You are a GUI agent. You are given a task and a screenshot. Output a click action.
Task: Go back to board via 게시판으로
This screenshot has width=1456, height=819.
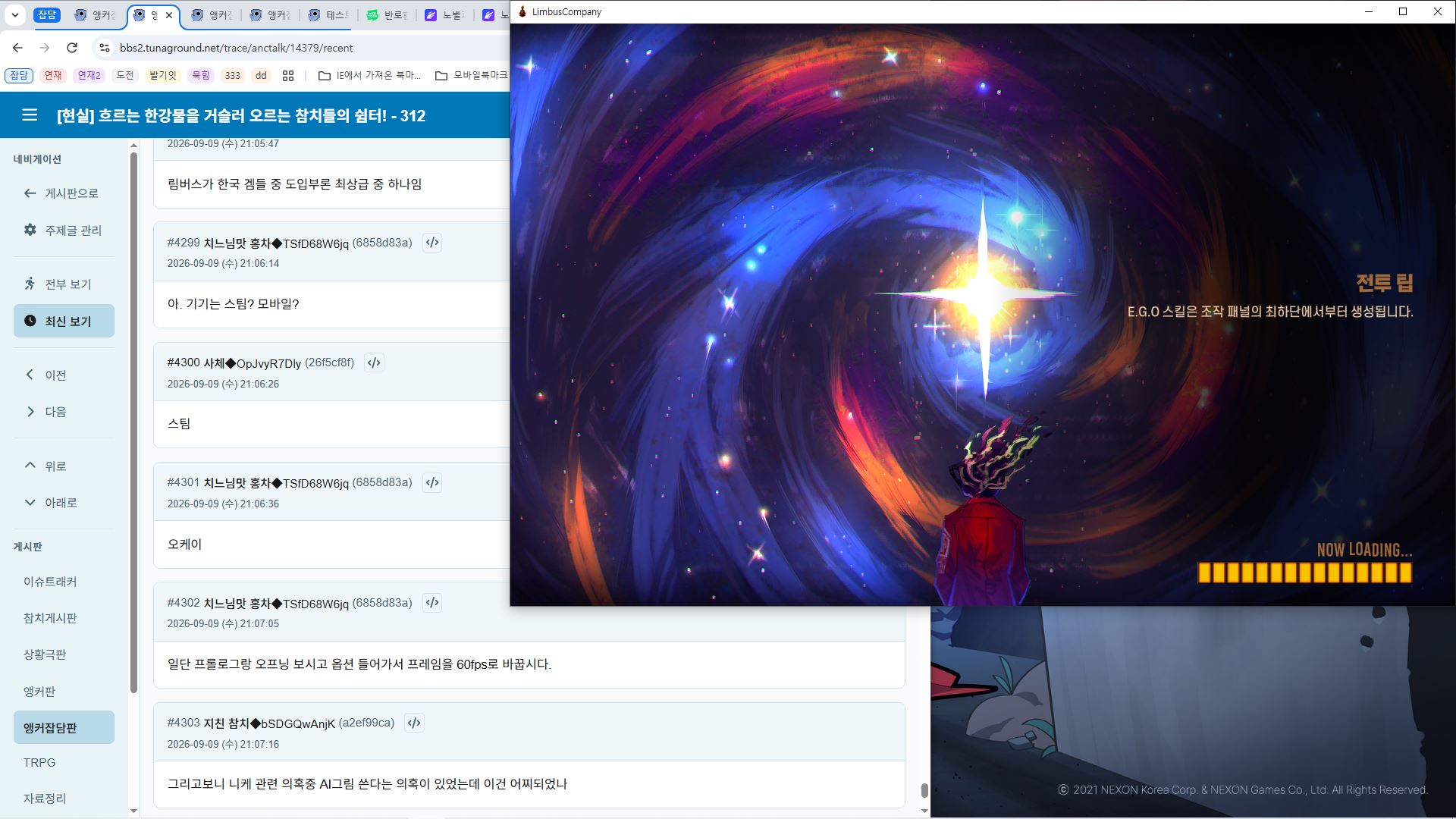(x=64, y=193)
